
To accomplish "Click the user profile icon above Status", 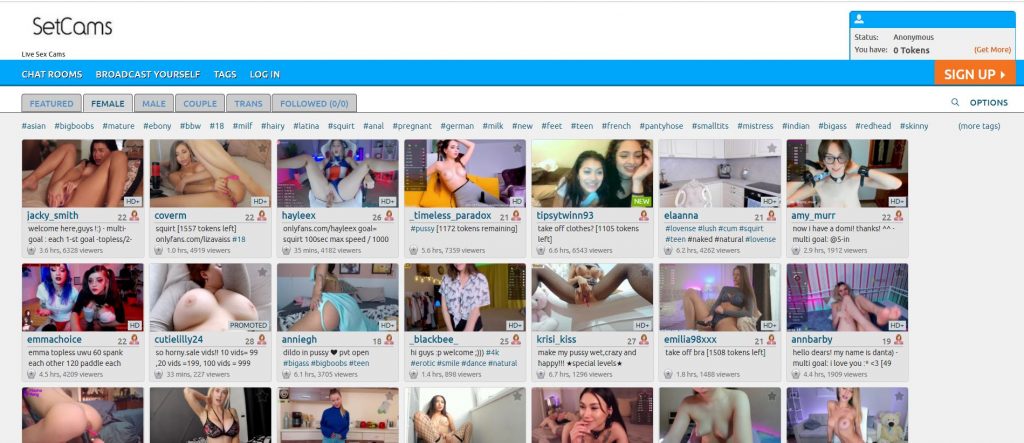I will coord(859,19).
